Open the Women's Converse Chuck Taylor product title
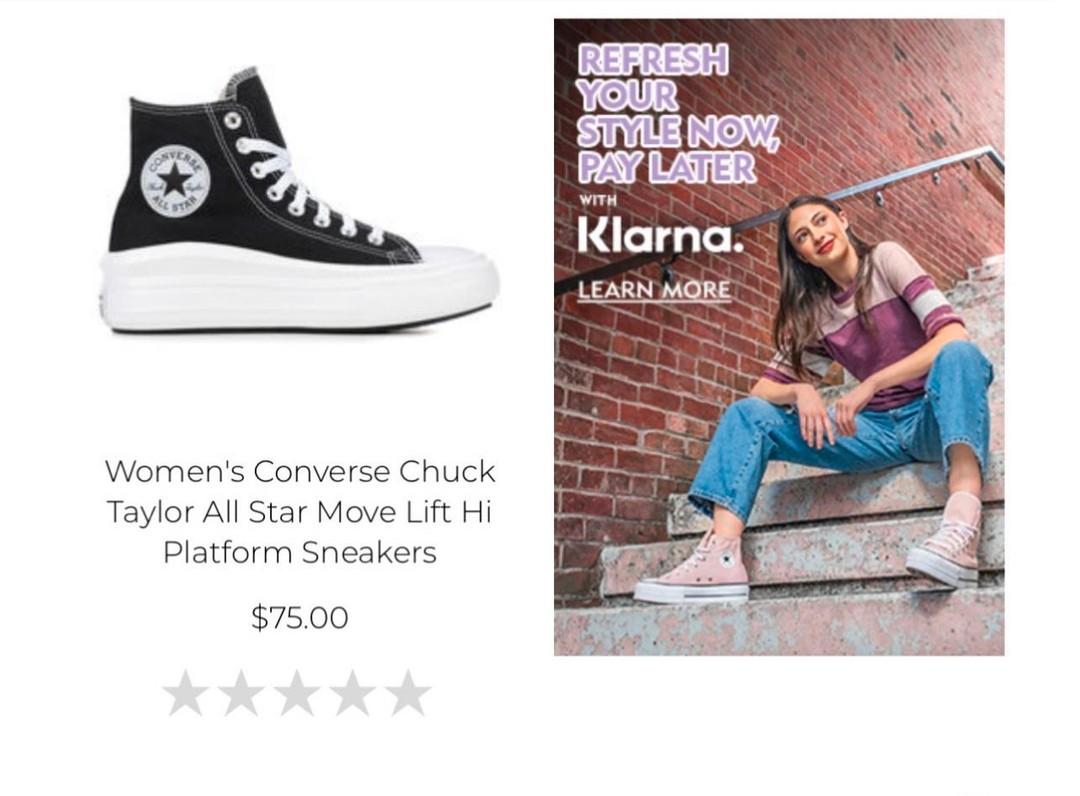The width and height of the screenshot is (1080, 796). tap(300, 510)
